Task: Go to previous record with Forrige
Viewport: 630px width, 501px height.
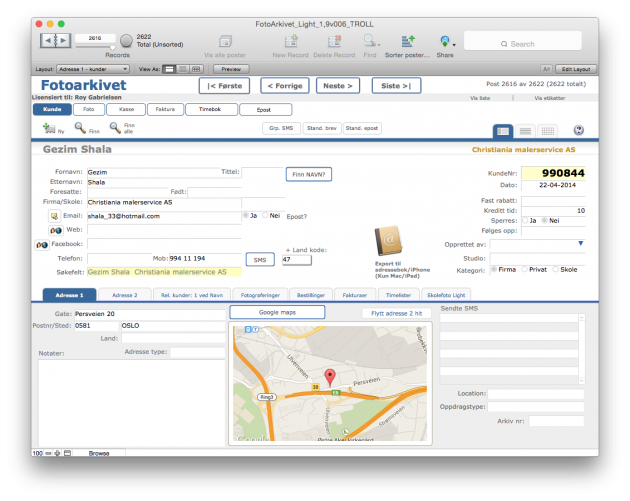Action: (x=285, y=86)
